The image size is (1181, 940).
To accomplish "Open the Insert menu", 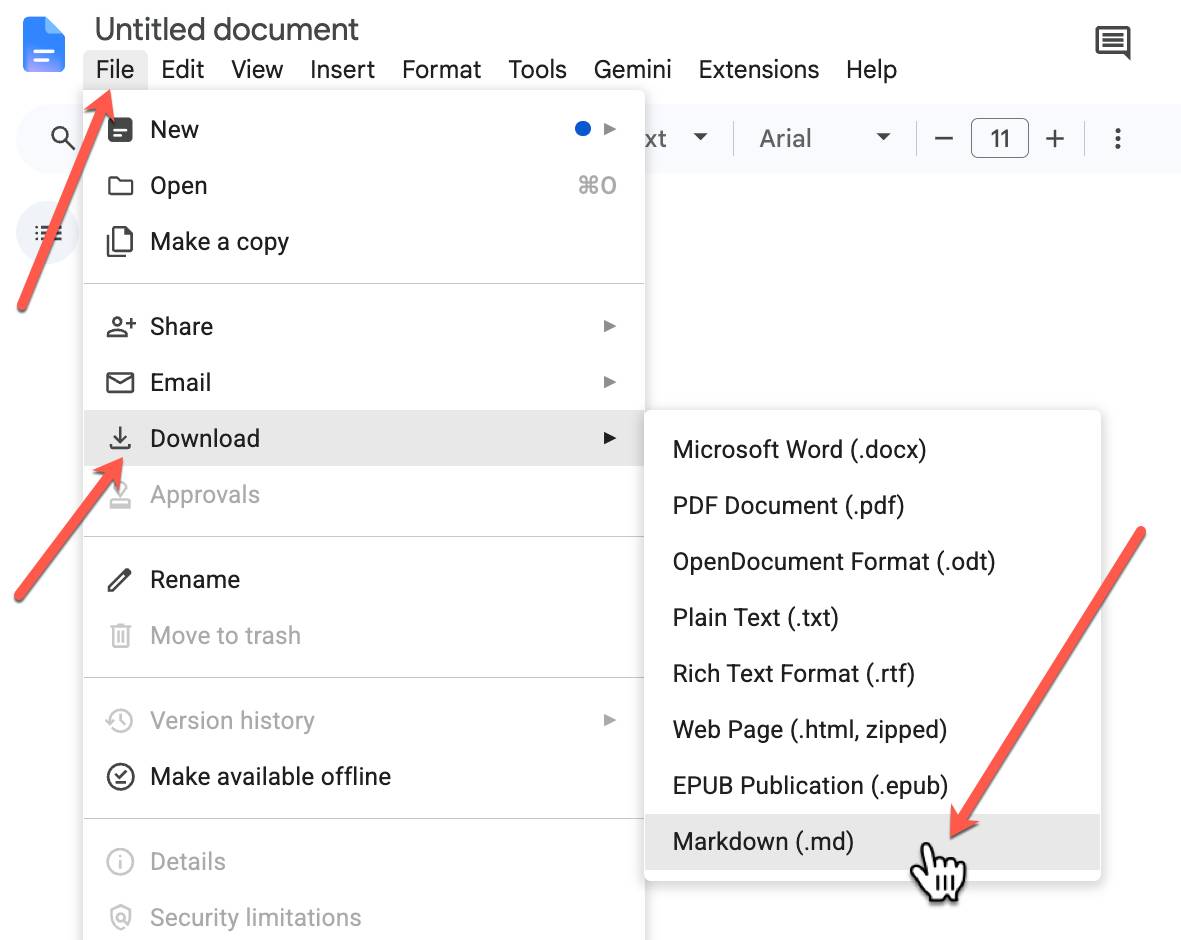I will (x=342, y=69).
